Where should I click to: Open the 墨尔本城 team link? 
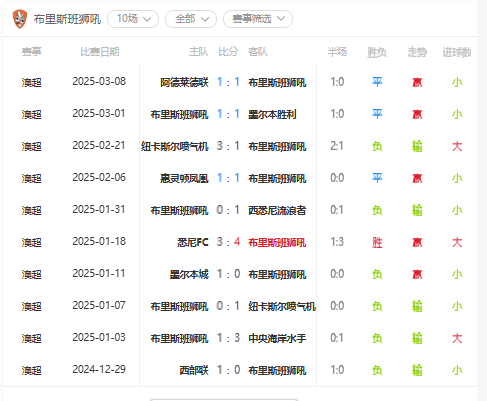(189, 274)
